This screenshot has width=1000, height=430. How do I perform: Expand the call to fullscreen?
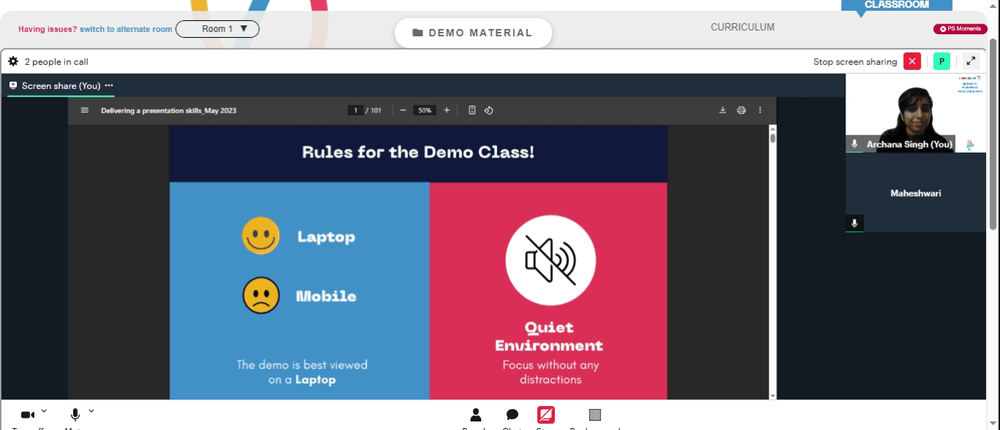pyautogui.click(x=971, y=61)
